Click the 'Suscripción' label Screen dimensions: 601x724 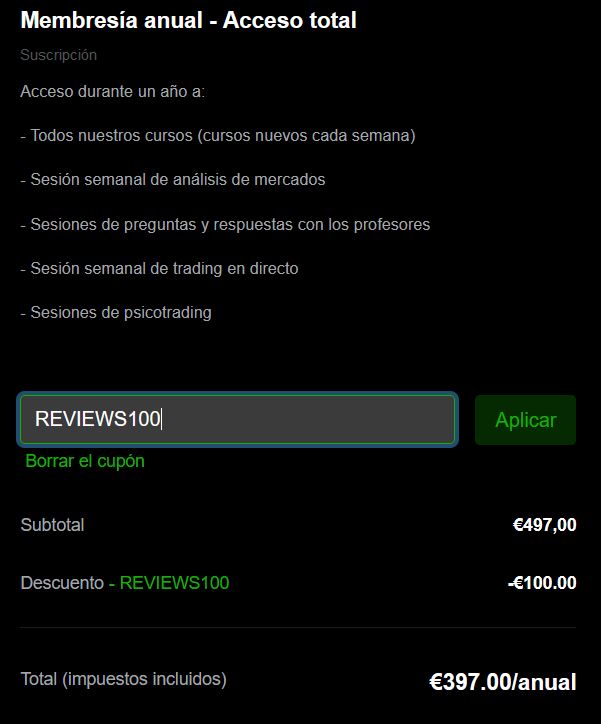point(59,55)
